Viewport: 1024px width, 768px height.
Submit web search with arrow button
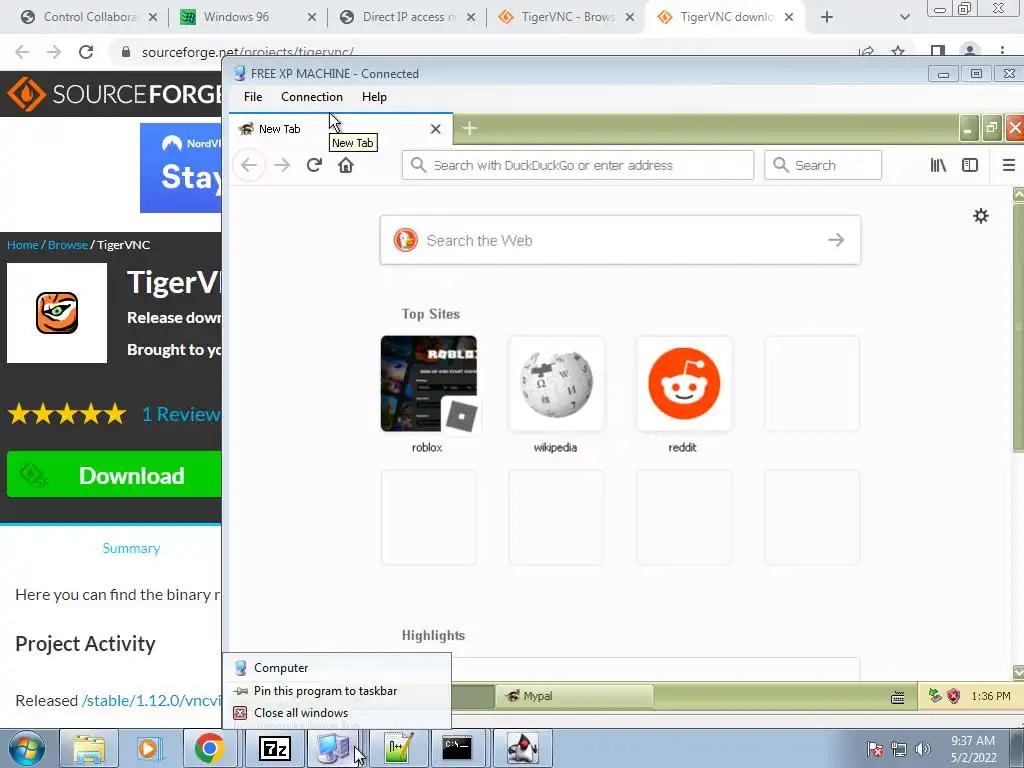click(836, 240)
